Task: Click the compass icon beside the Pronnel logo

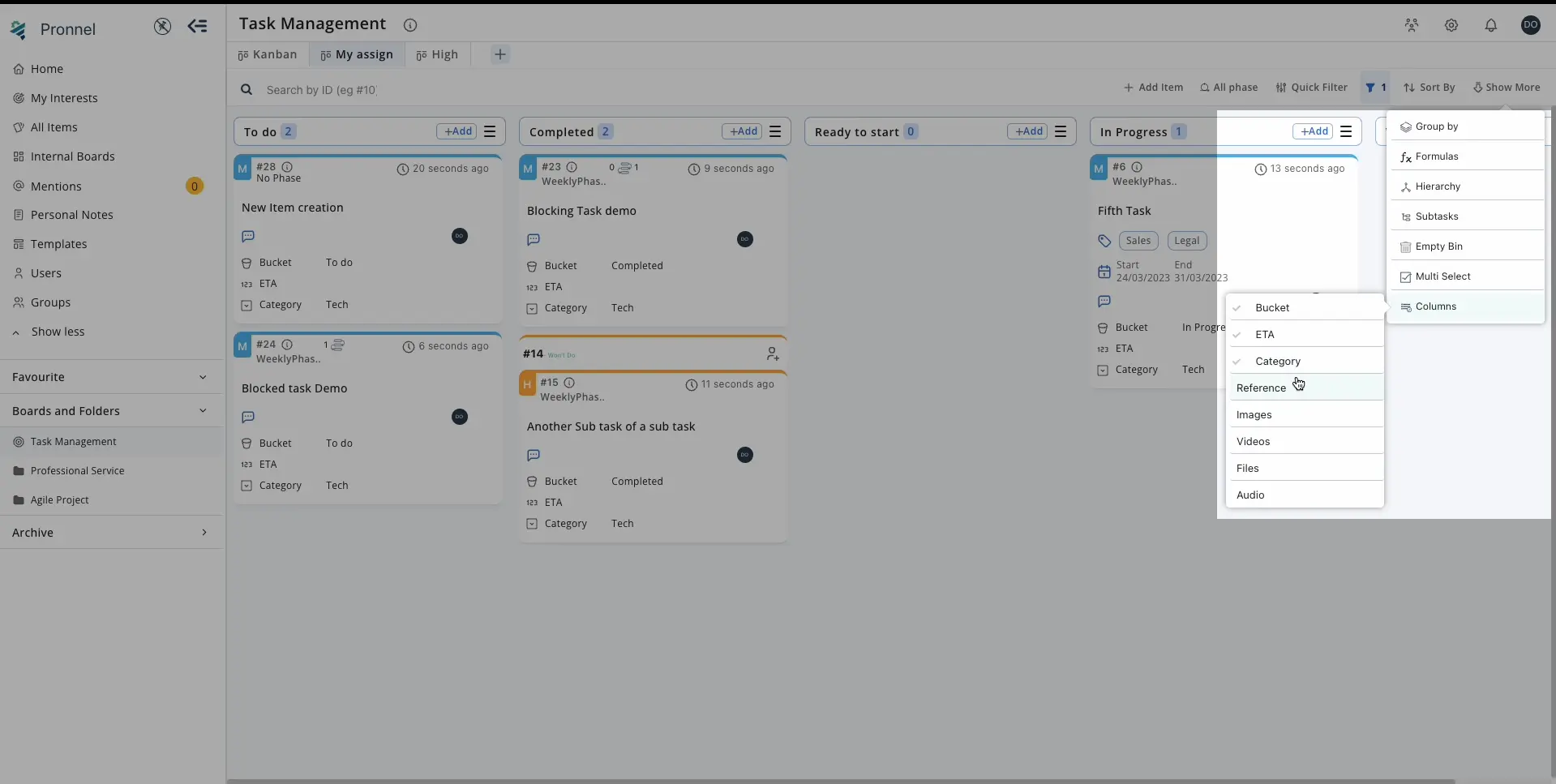Action: pyautogui.click(x=162, y=27)
